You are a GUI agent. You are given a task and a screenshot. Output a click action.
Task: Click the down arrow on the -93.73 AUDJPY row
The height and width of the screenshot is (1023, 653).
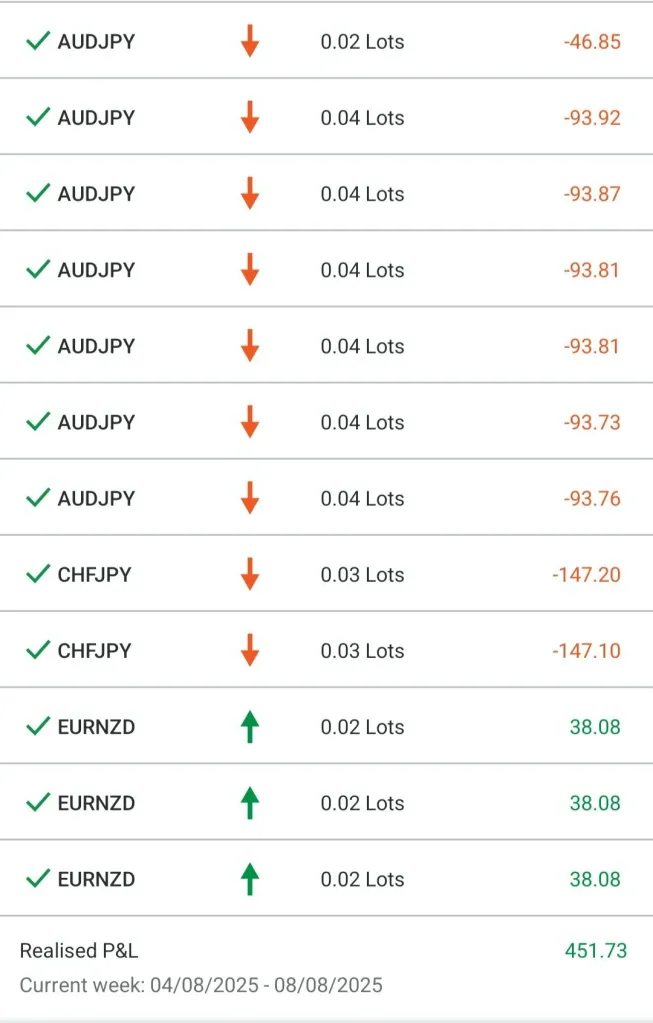coord(250,422)
